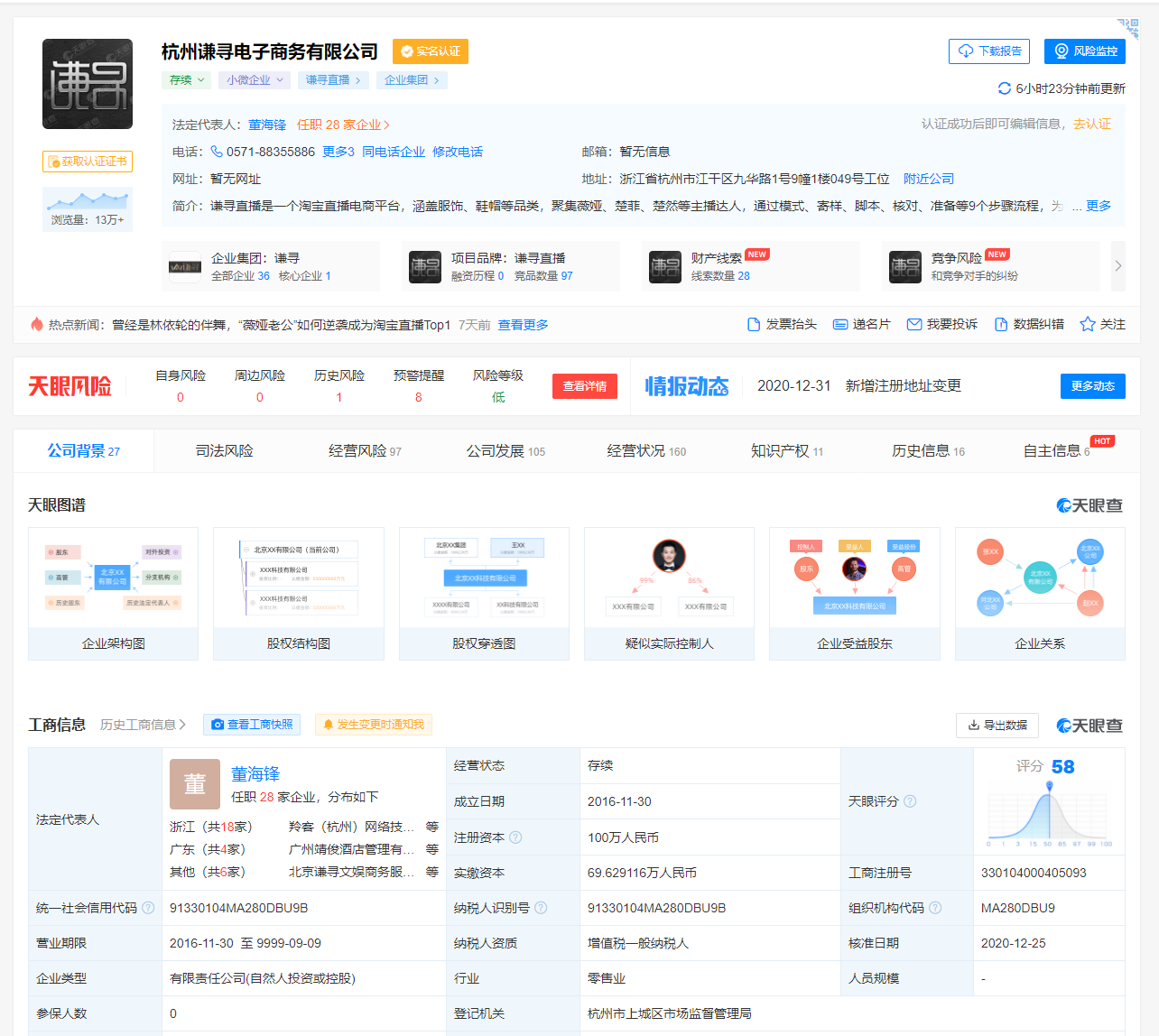
Task: Click the 修改电话 link
Action: pos(458,152)
